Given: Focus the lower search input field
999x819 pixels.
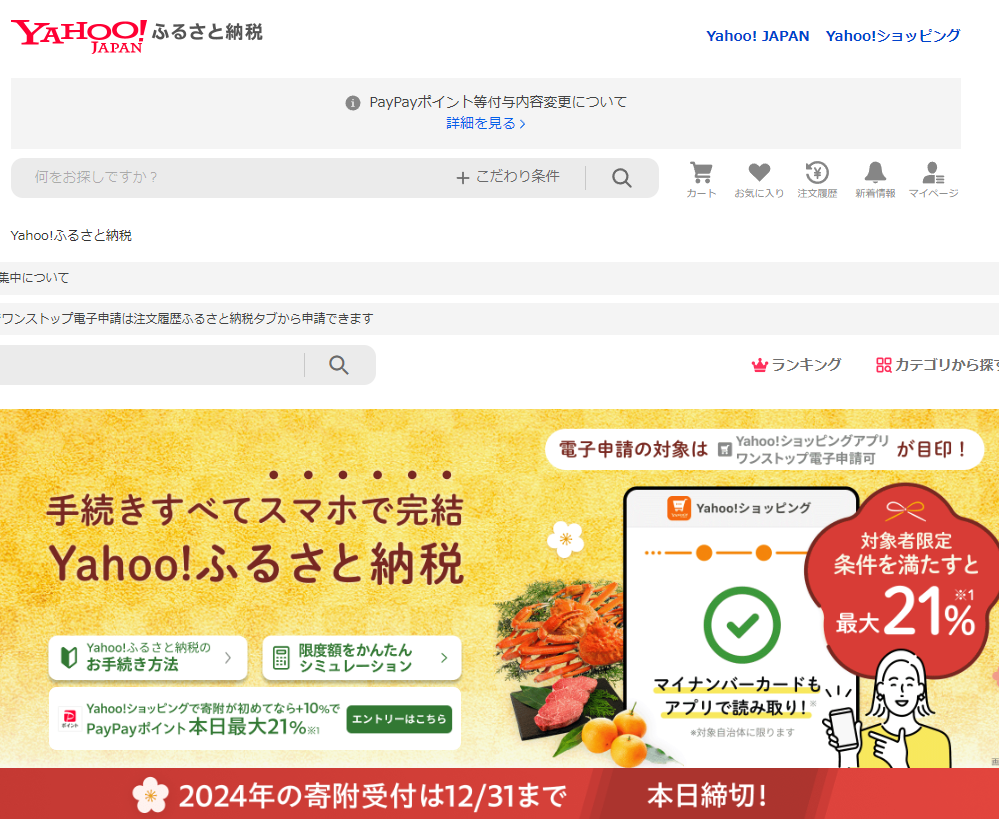Looking at the screenshot, I should (x=150, y=365).
